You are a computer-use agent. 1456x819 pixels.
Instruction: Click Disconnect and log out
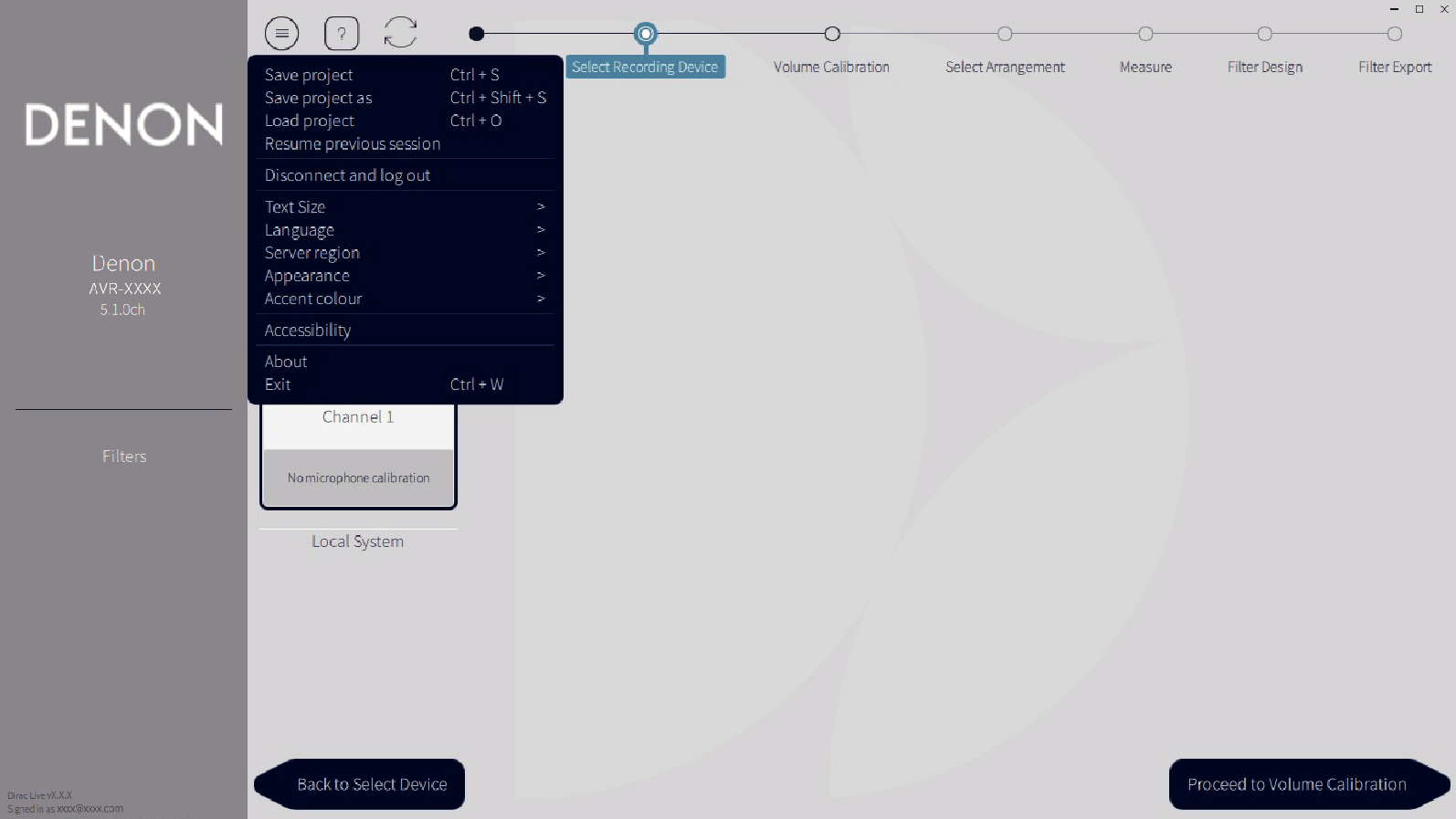pyautogui.click(x=347, y=175)
